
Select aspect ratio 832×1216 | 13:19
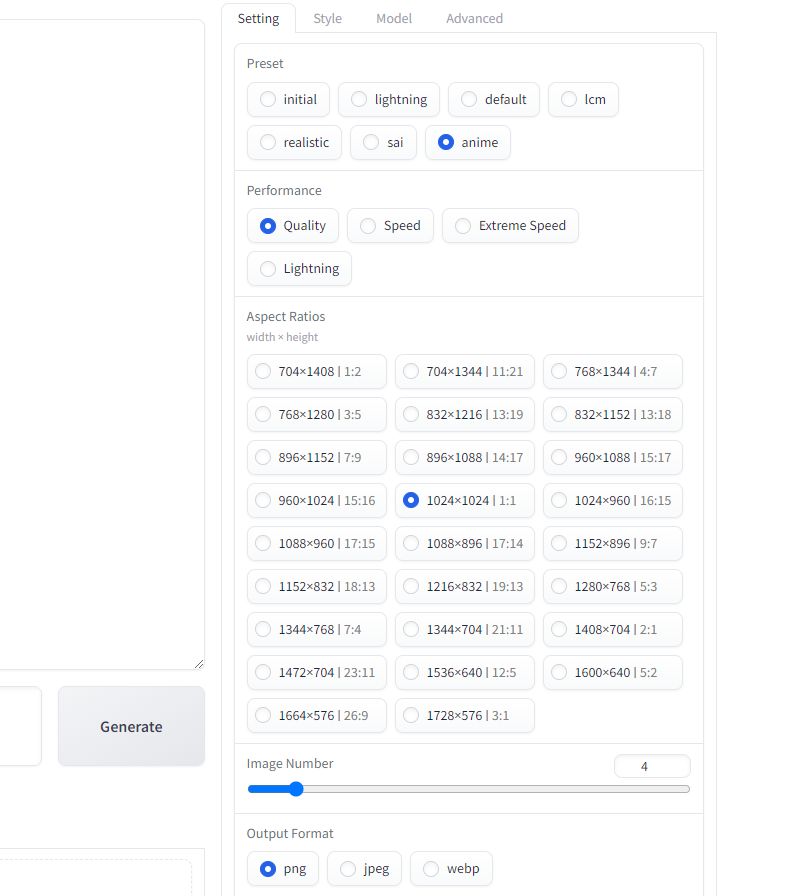point(464,414)
